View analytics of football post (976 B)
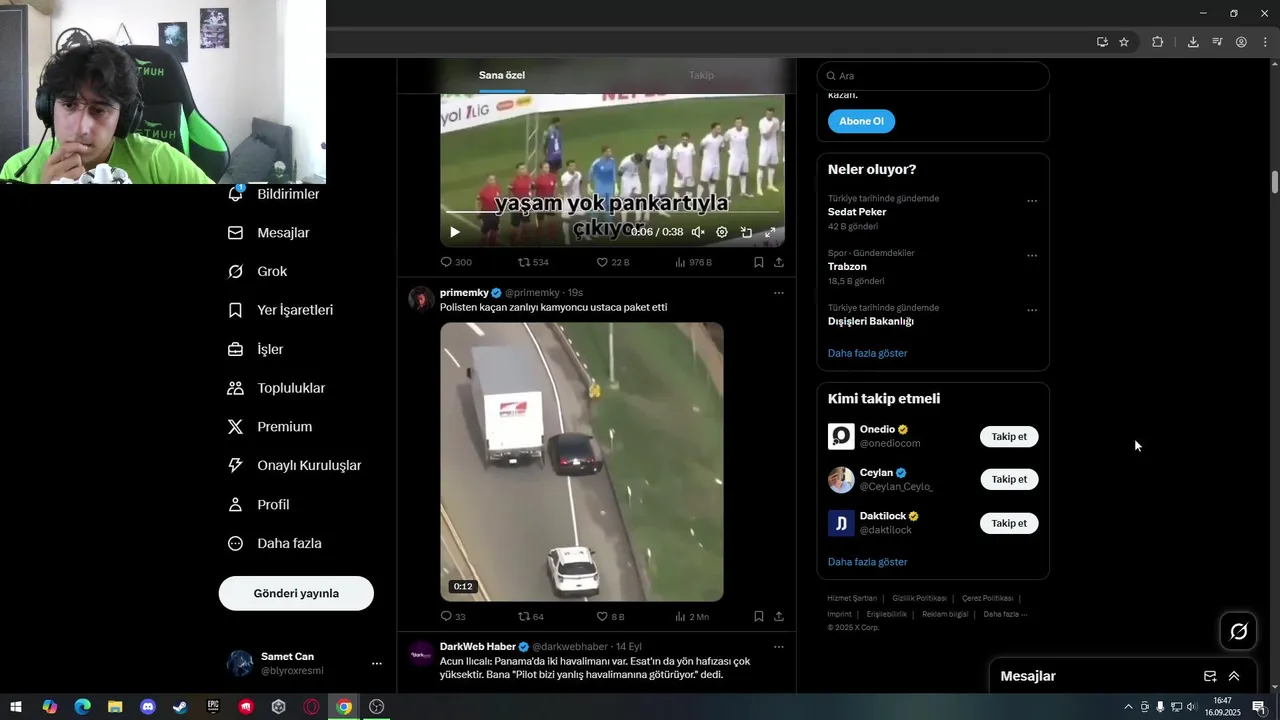 (693, 262)
